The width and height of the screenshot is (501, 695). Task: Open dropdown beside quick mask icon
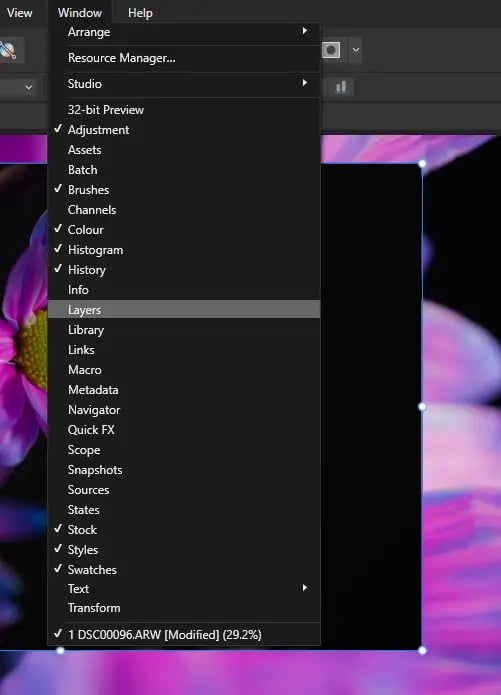(x=356, y=50)
